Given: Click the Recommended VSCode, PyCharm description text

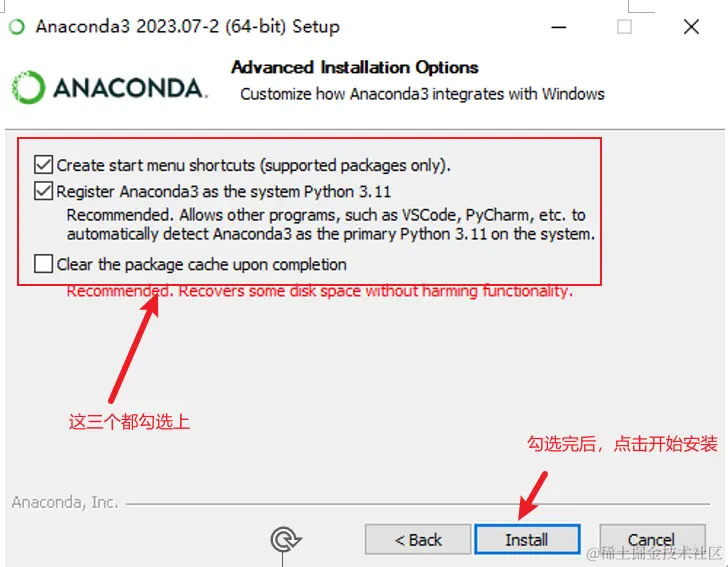Looking at the screenshot, I should [x=331, y=224].
